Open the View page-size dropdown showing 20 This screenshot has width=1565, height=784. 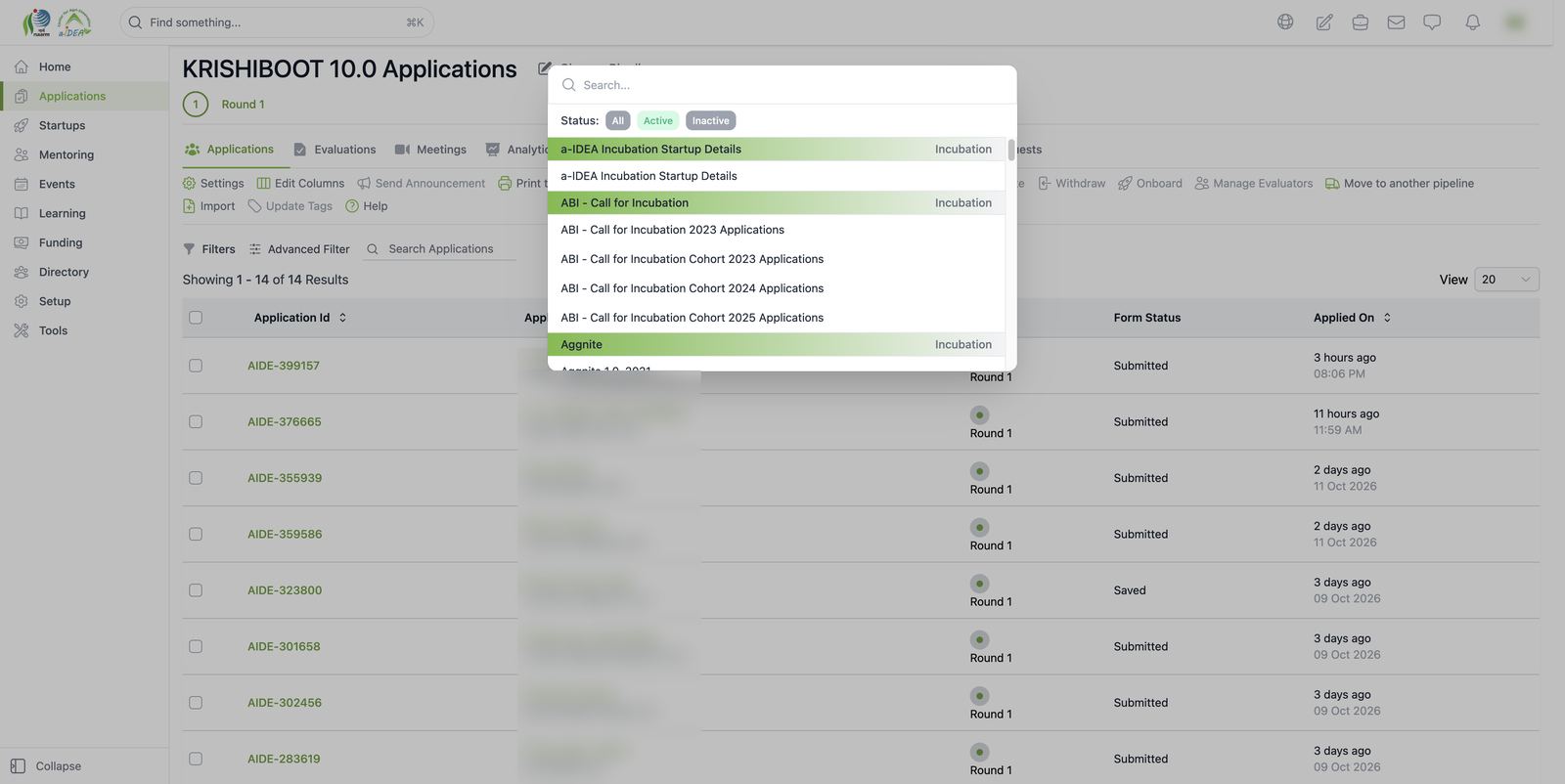pyautogui.click(x=1506, y=280)
